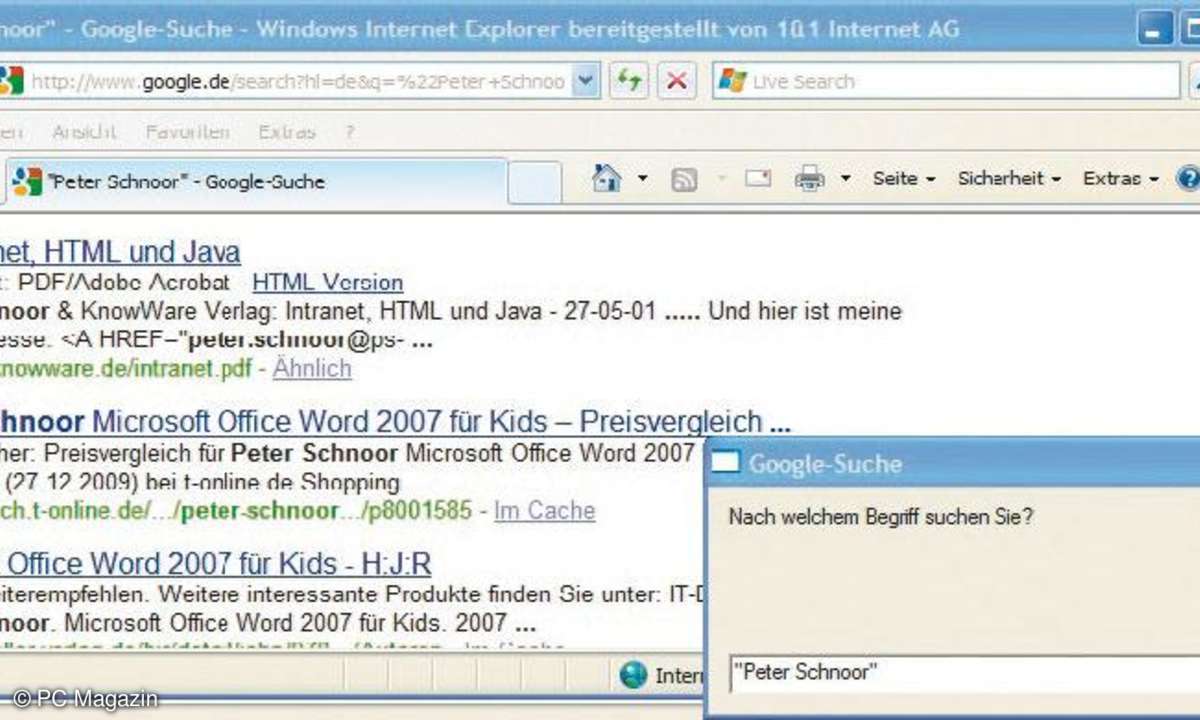The width and height of the screenshot is (1200, 720).
Task: Focus the Live Search box
Action: [x=947, y=81]
